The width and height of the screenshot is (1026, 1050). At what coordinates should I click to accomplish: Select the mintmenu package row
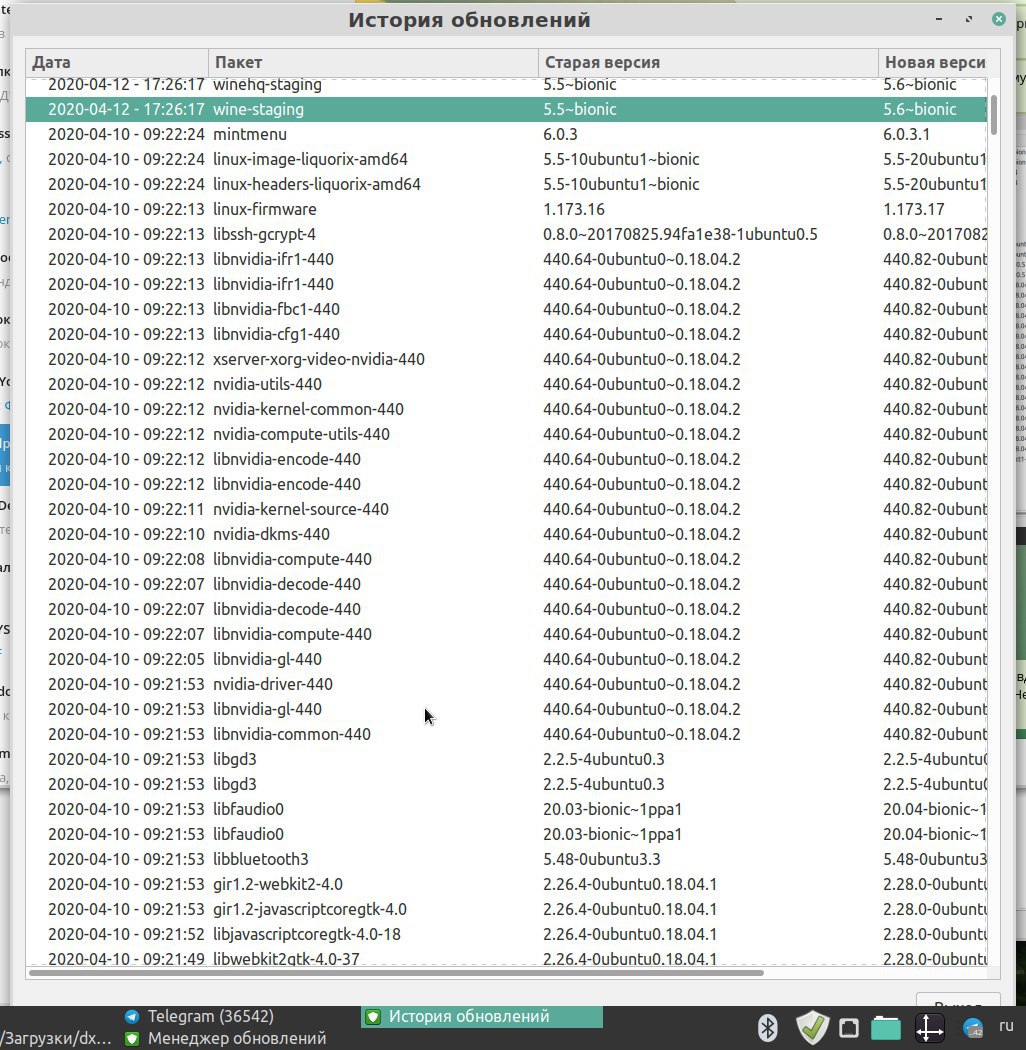[x=506, y=134]
